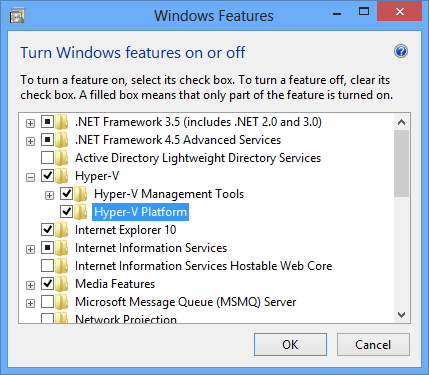Uncheck the Hyper-V Platform checkbox
The width and height of the screenshot is (429, 375).
(x=66, y=212)
